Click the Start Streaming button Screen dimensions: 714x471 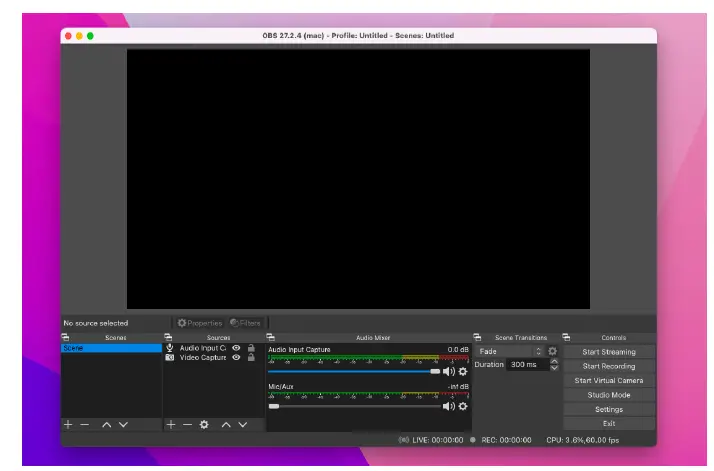click(608, 352)
